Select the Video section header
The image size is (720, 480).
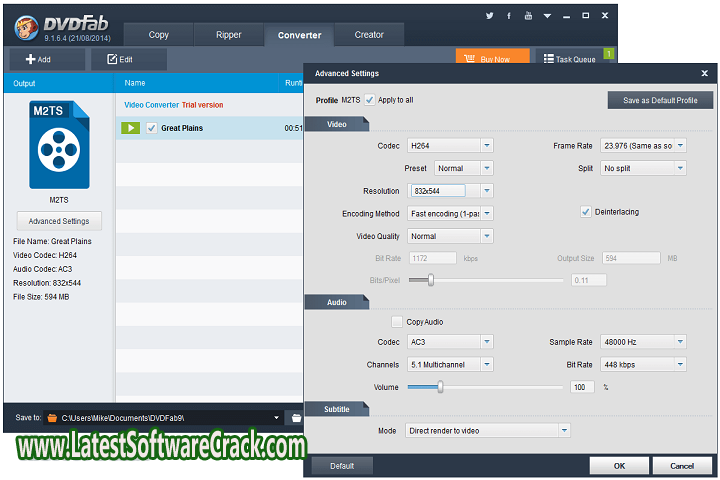pyautogui.click(x=337, y=124)
